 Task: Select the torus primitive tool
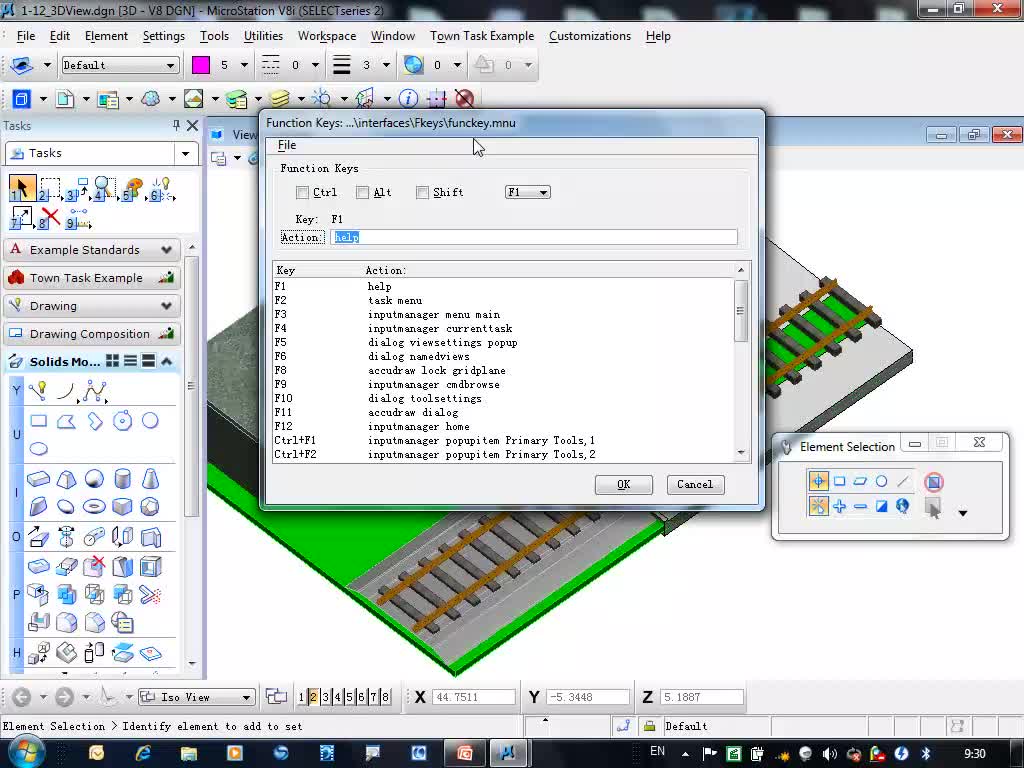pos(95,505)
